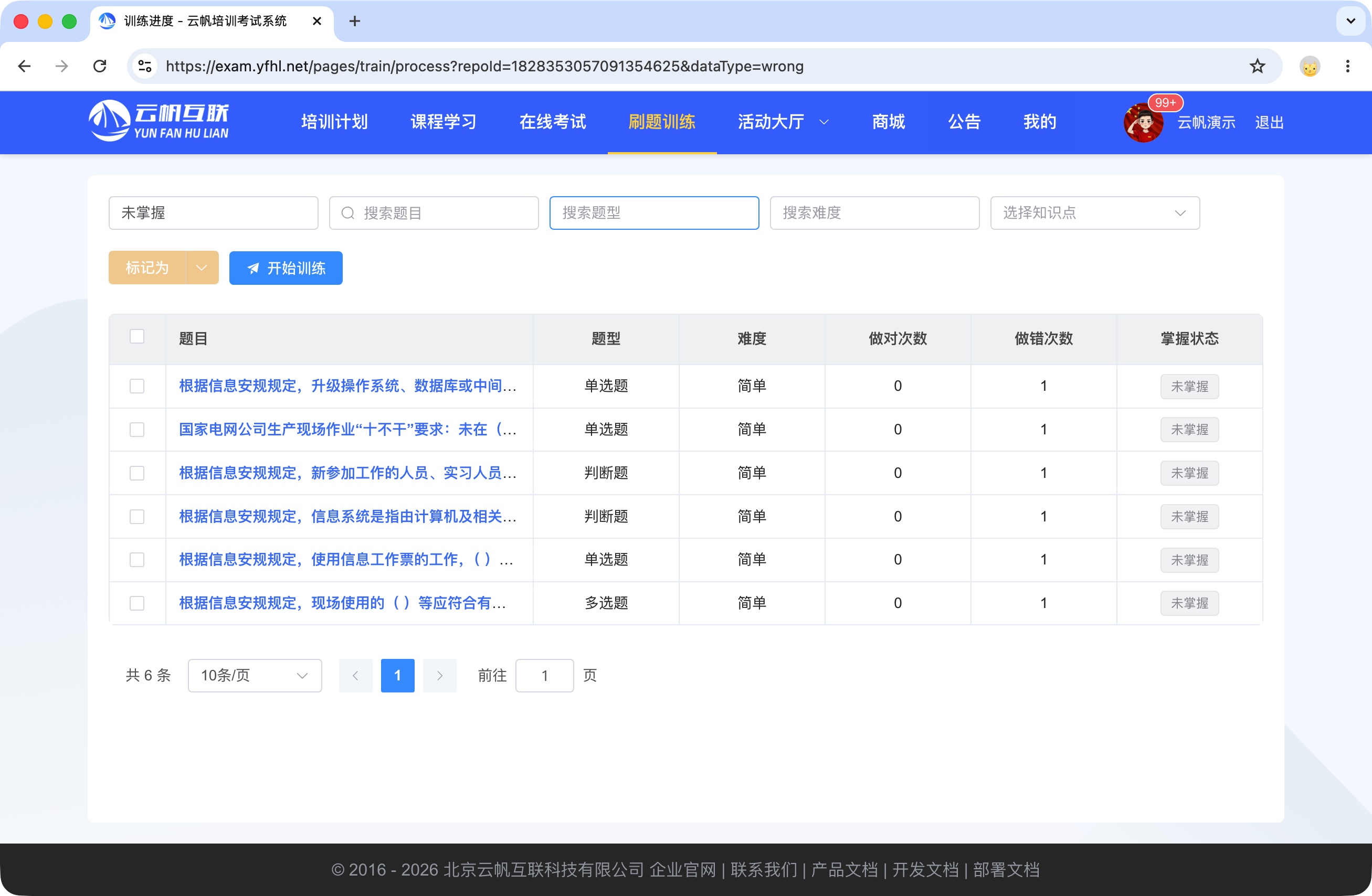
Task: Click the 做对次数 column header
Action: pyautogui.click(x=898, y=339)
